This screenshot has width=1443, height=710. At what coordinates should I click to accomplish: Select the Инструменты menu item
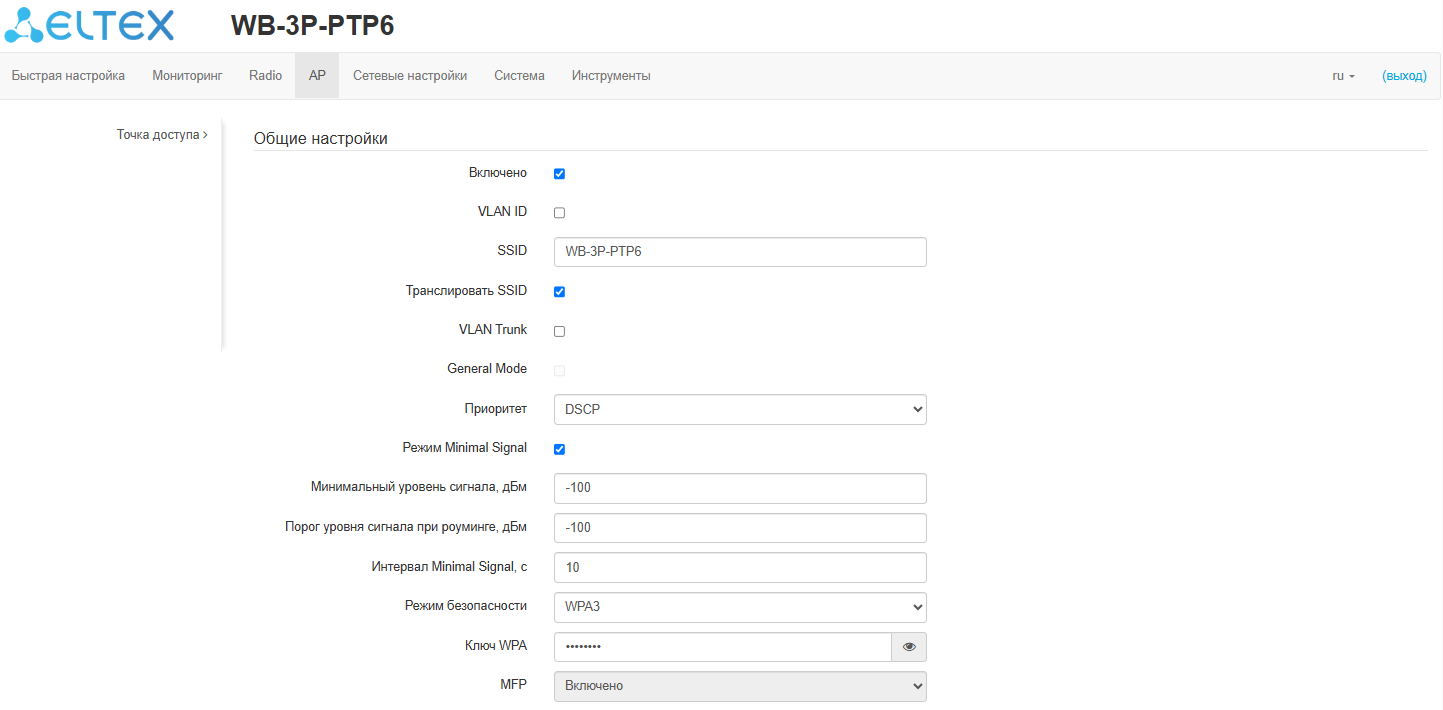(611, 76)
